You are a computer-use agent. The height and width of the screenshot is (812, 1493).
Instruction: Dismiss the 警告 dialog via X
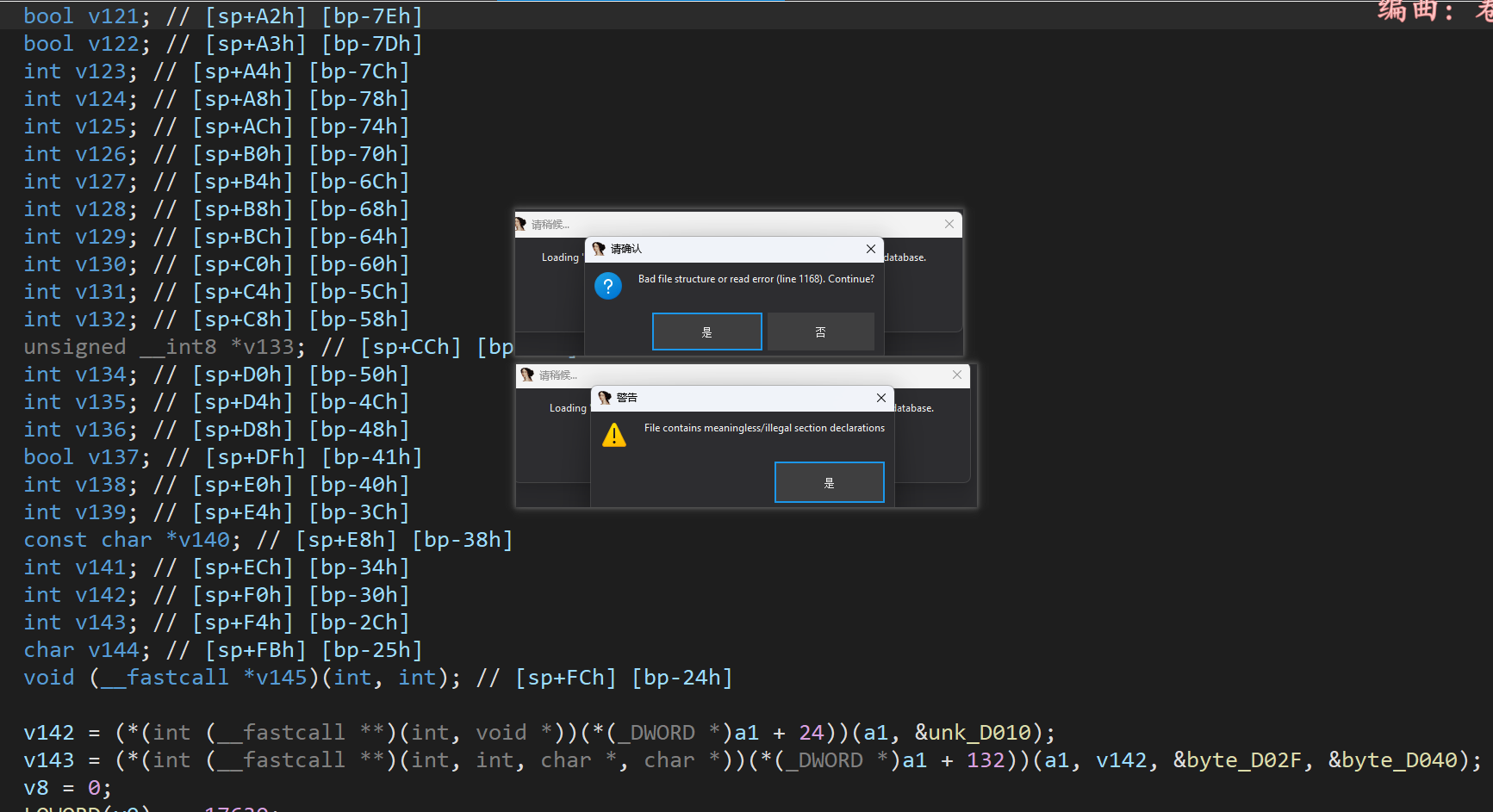(880, 398)
